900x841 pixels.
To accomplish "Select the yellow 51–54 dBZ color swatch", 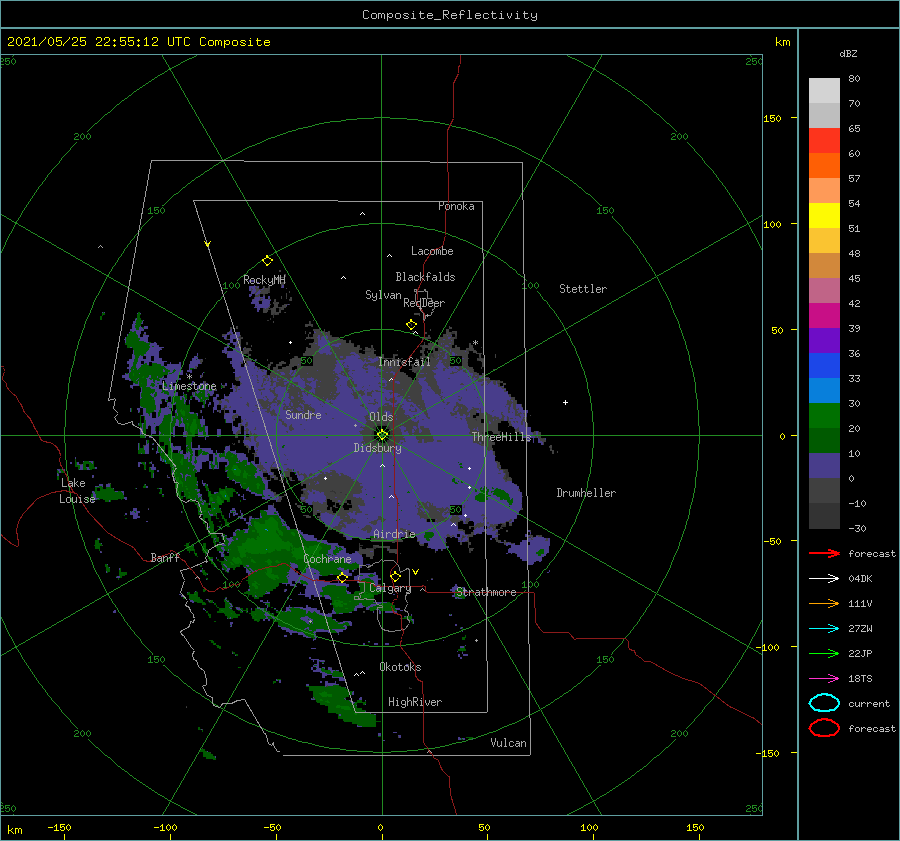I will tap(824, 216).
